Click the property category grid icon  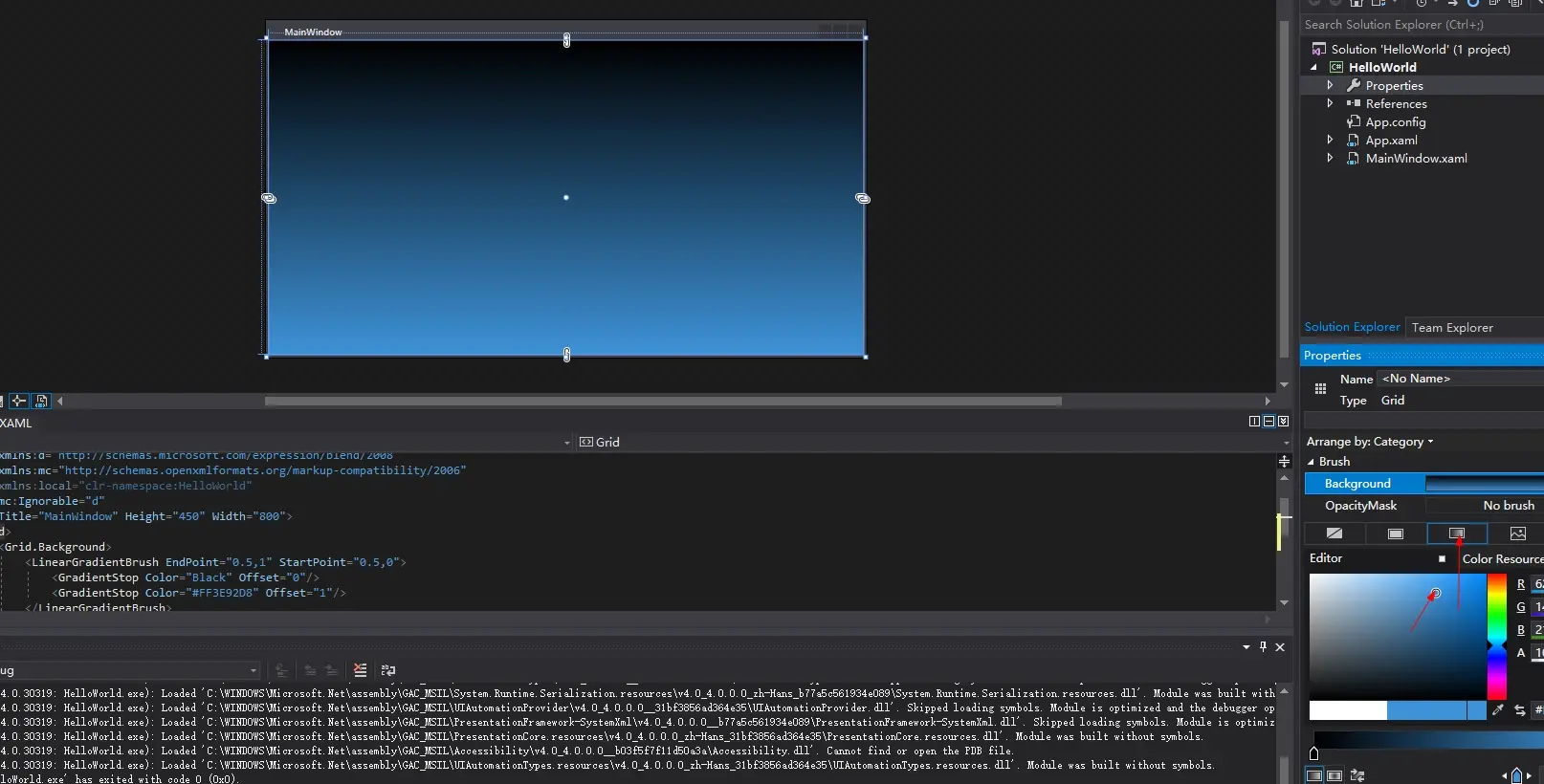click(1320, 389)
